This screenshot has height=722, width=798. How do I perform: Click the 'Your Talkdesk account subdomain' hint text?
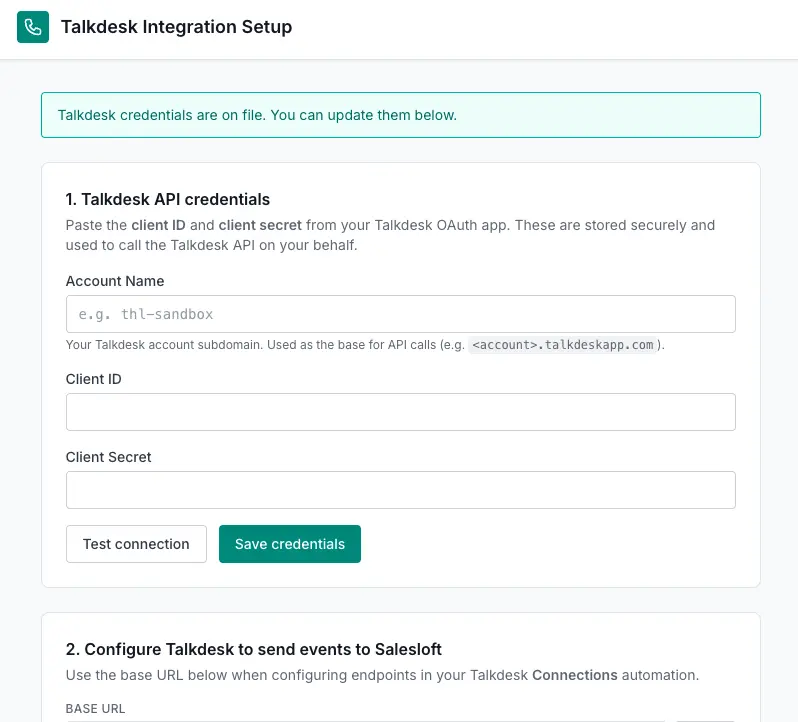(x=365, y=345)
